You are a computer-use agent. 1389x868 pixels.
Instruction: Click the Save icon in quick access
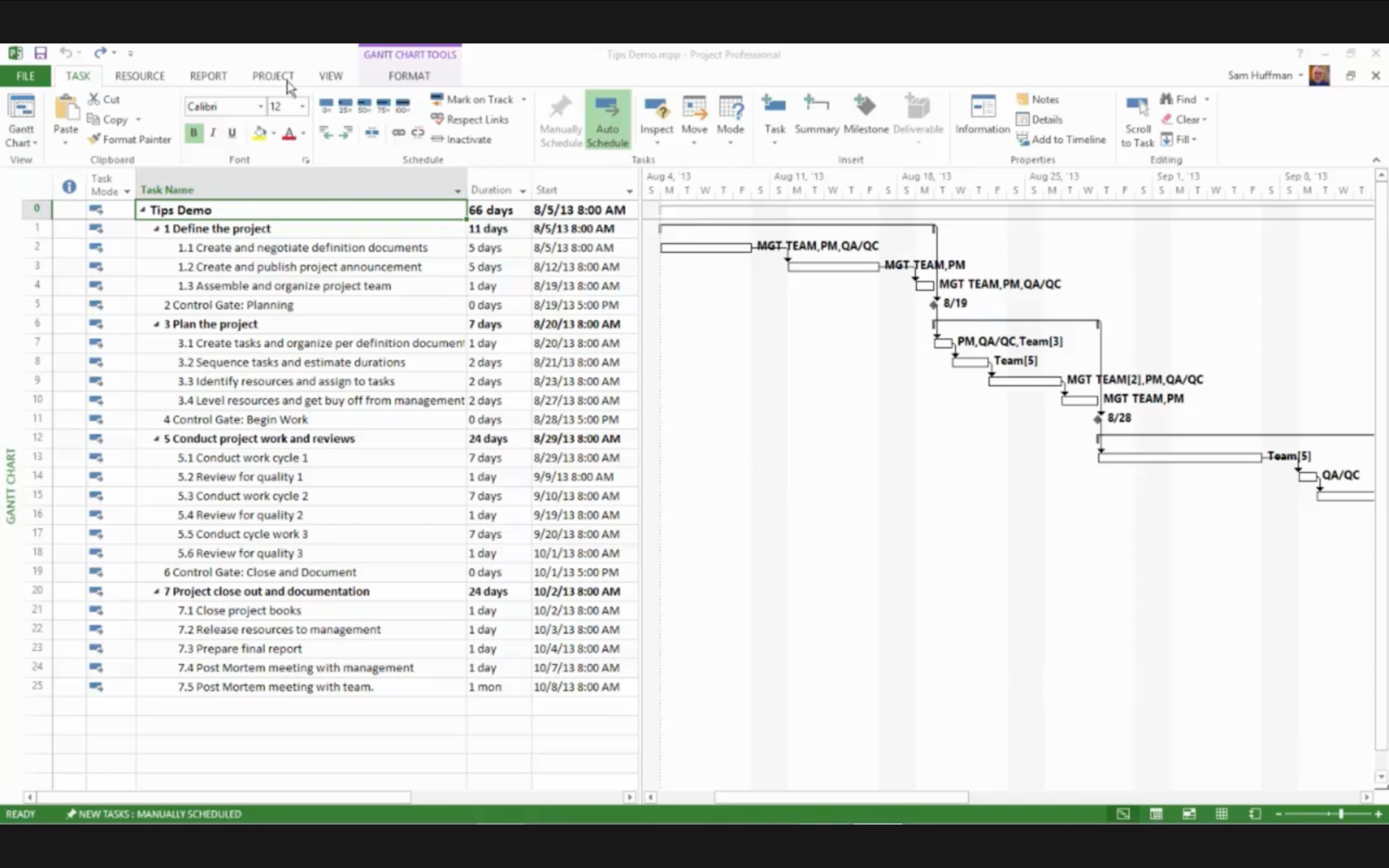tap(40, 53)
